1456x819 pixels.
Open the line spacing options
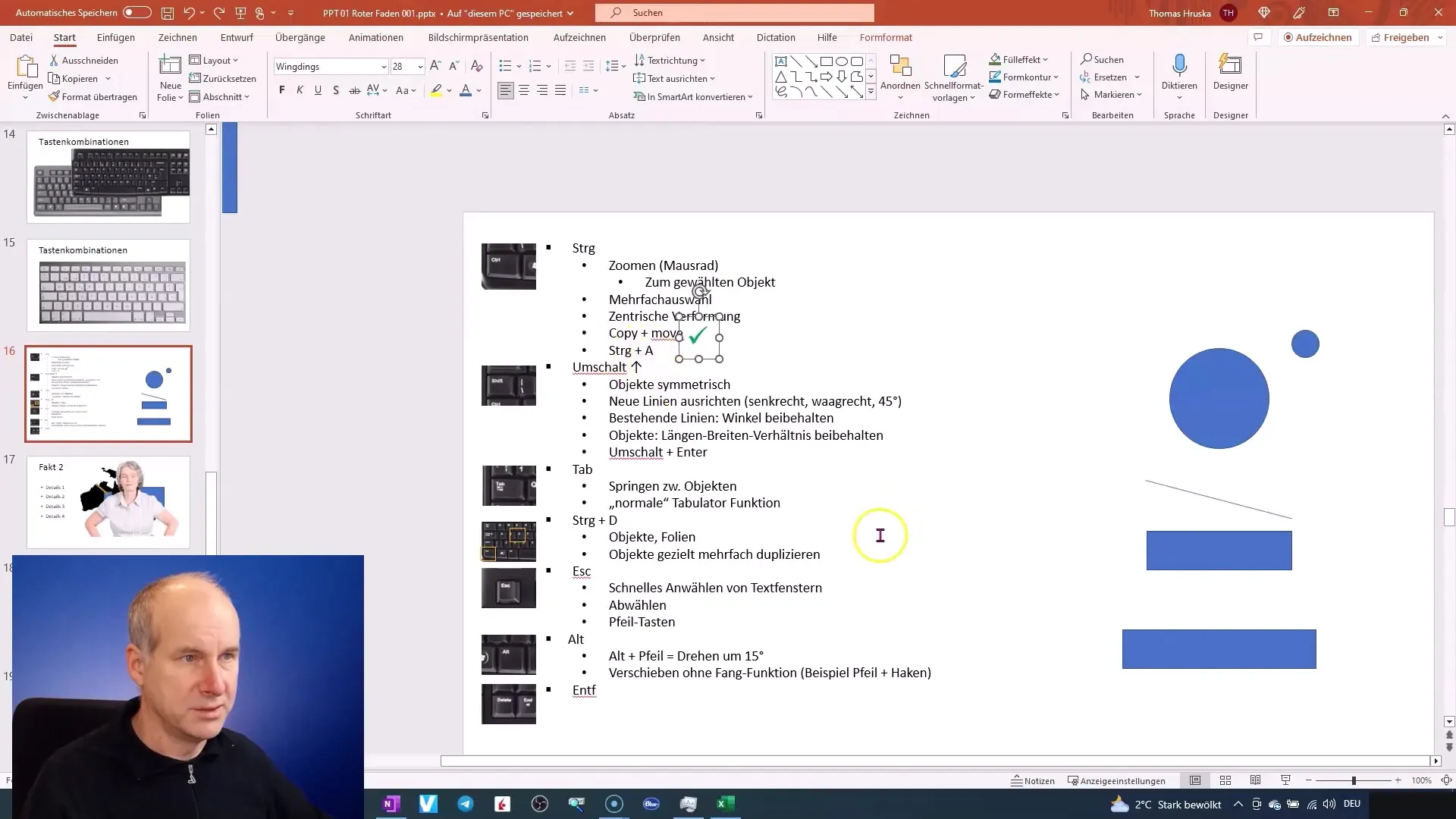point(615,67)
